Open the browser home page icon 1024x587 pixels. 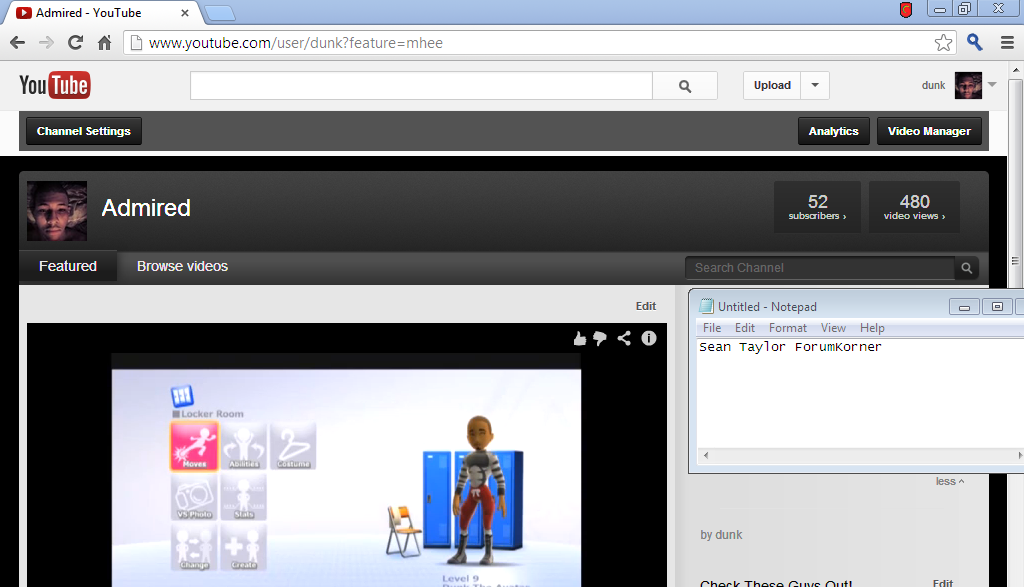point(104,43)
